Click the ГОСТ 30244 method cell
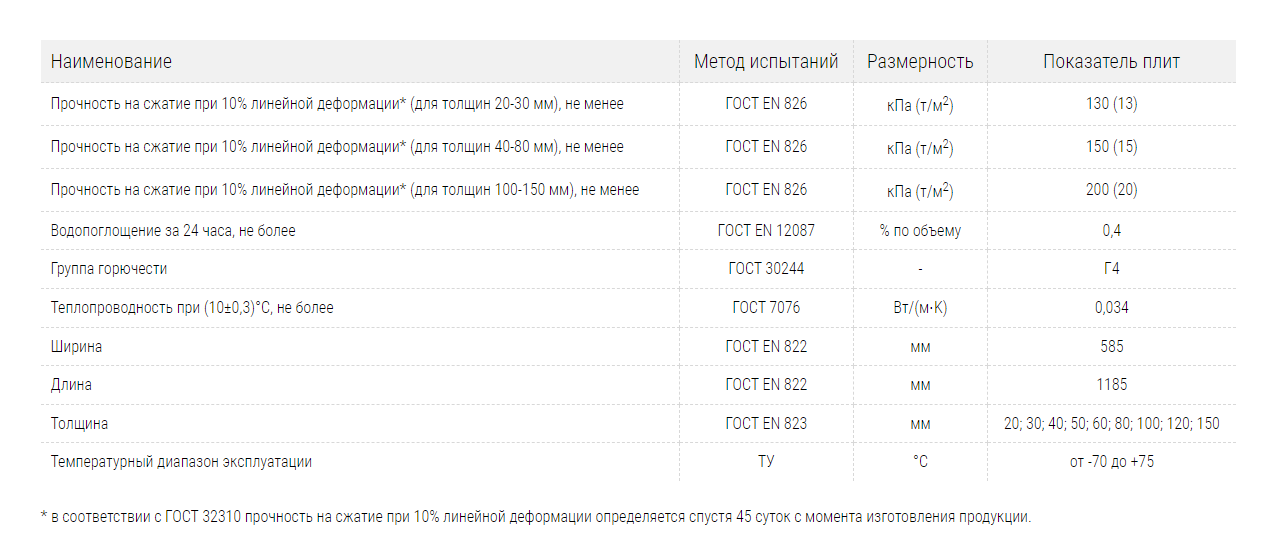The height and width of the screenshot is (551, 1276). [x=766, y=269]
